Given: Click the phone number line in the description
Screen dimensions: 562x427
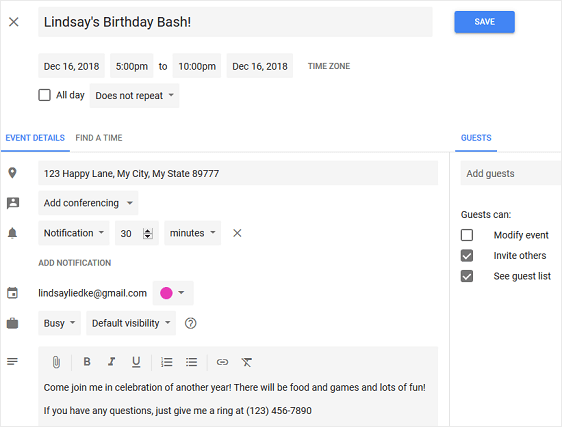Looking at the screenshot, I should 177,411.
